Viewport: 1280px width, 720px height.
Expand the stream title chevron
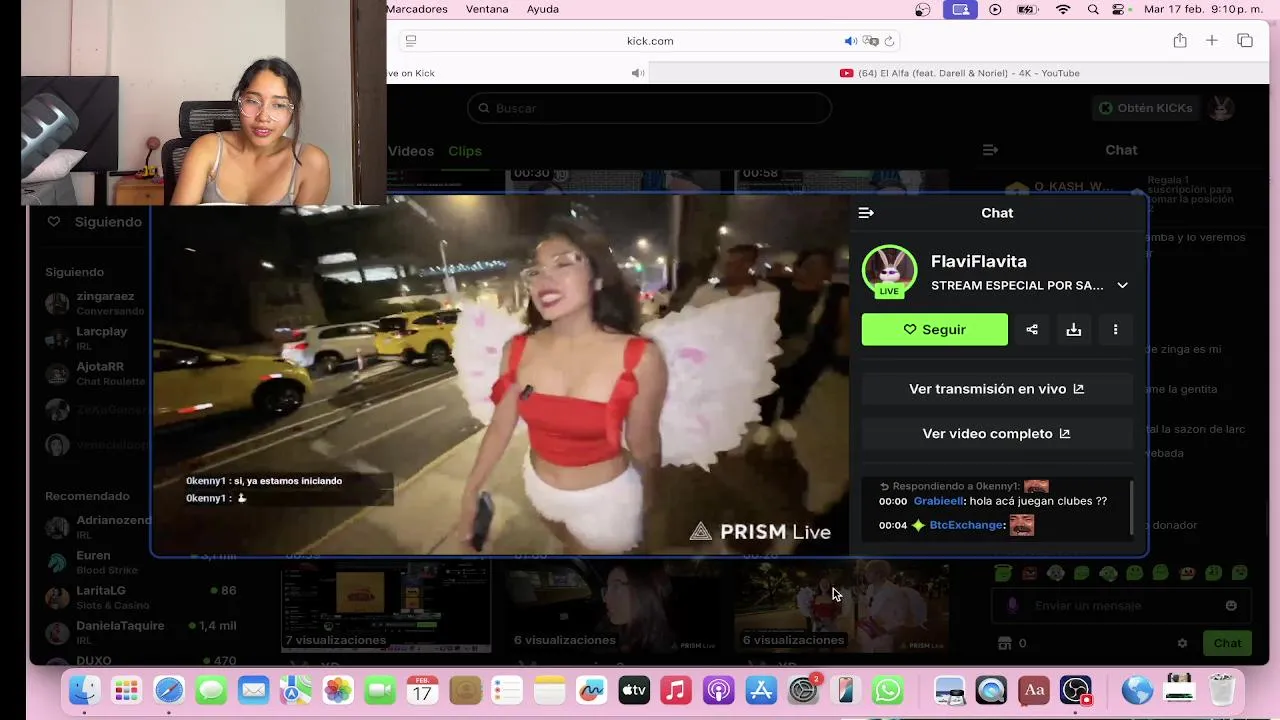click(x=1122, y=285)
